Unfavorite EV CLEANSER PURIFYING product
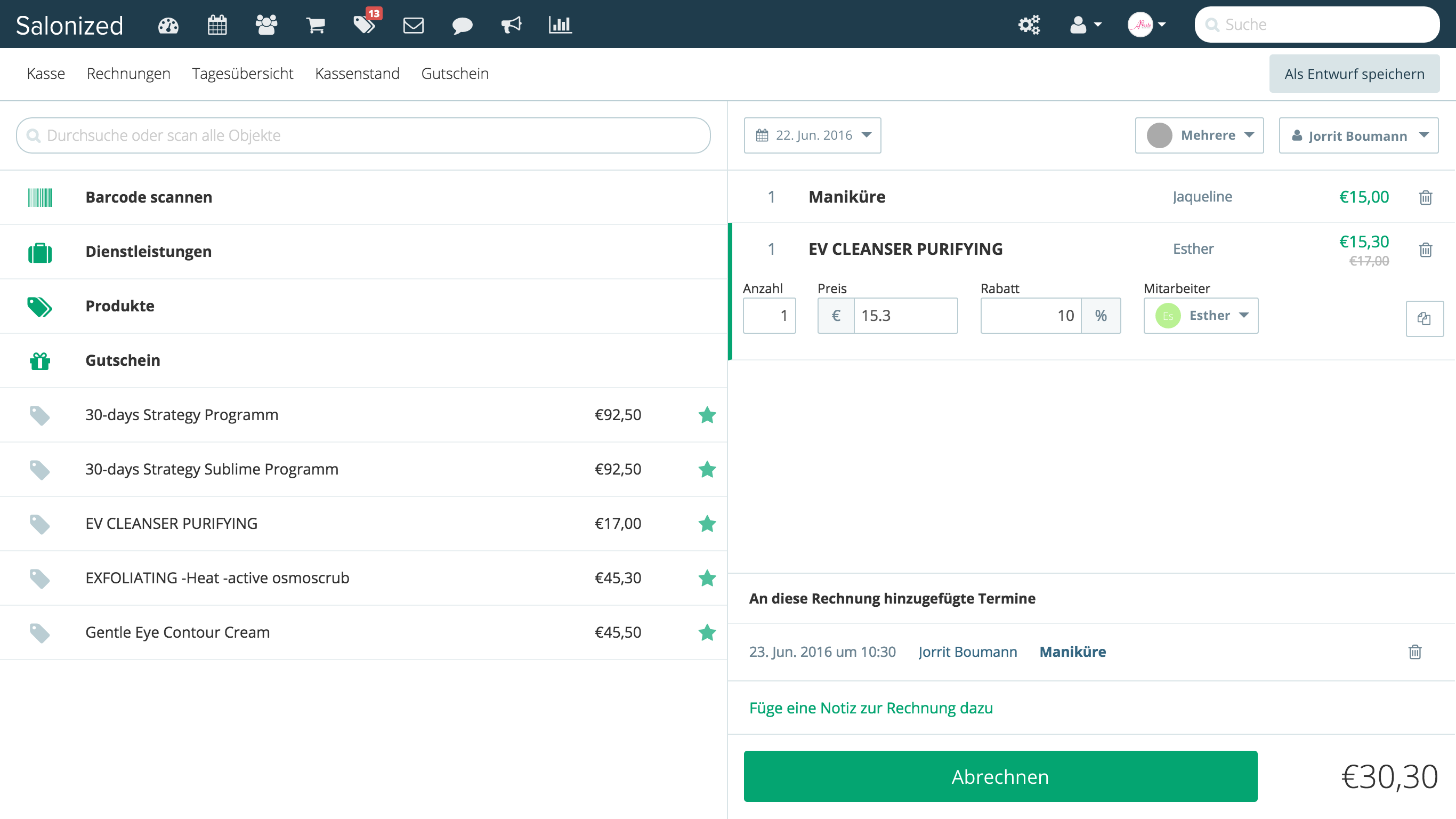The width and height of the screenshot is (1456, 819). 707,524
